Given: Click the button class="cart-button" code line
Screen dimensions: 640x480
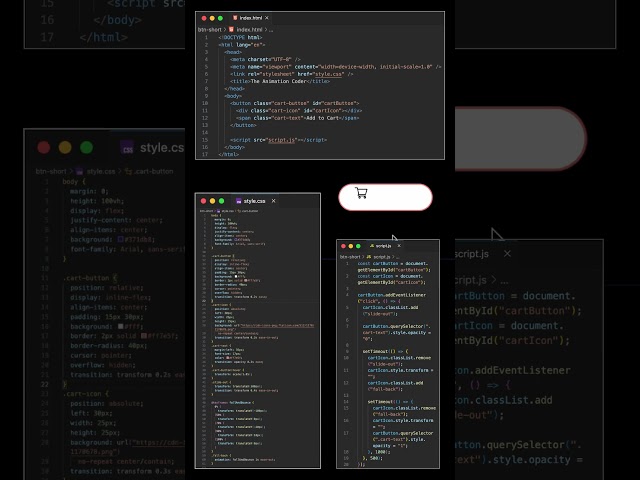Looking at the screenshot, I should click(x=294, y=103).
